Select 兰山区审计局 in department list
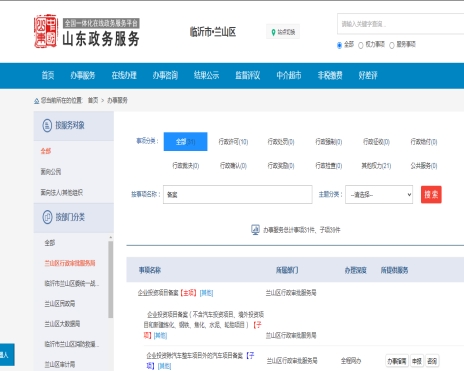This screenshot has height=371, width=464. point(60,364)
